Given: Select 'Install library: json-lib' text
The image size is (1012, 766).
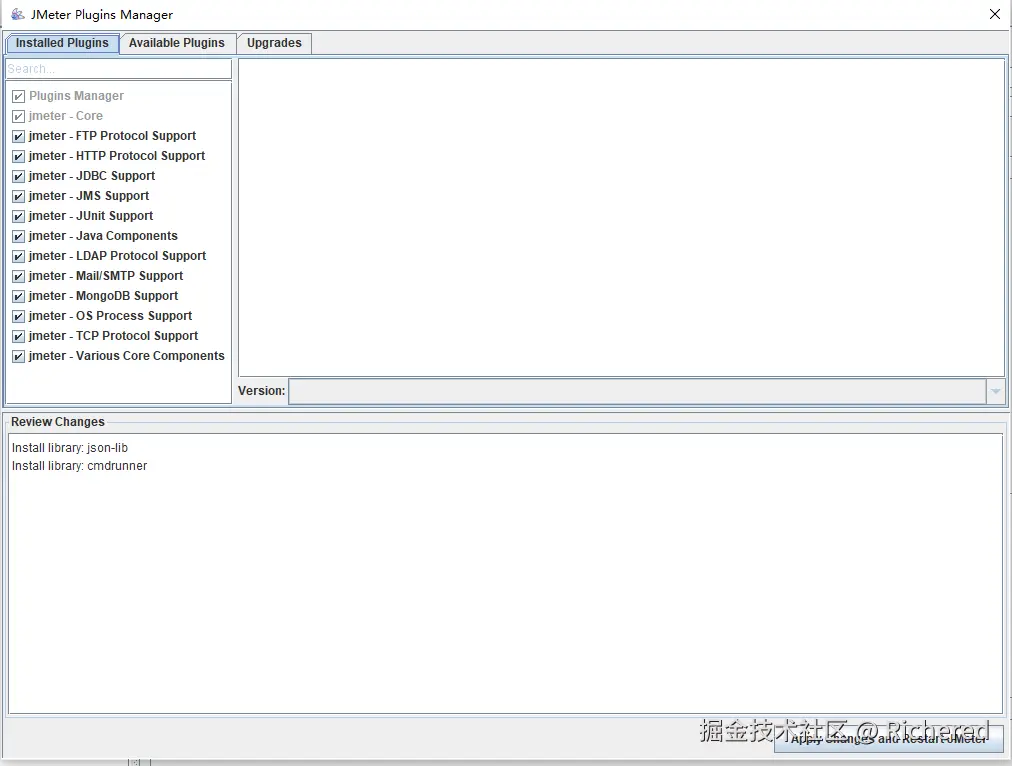Looking at the screenshot, I should (x=70, y=448).
